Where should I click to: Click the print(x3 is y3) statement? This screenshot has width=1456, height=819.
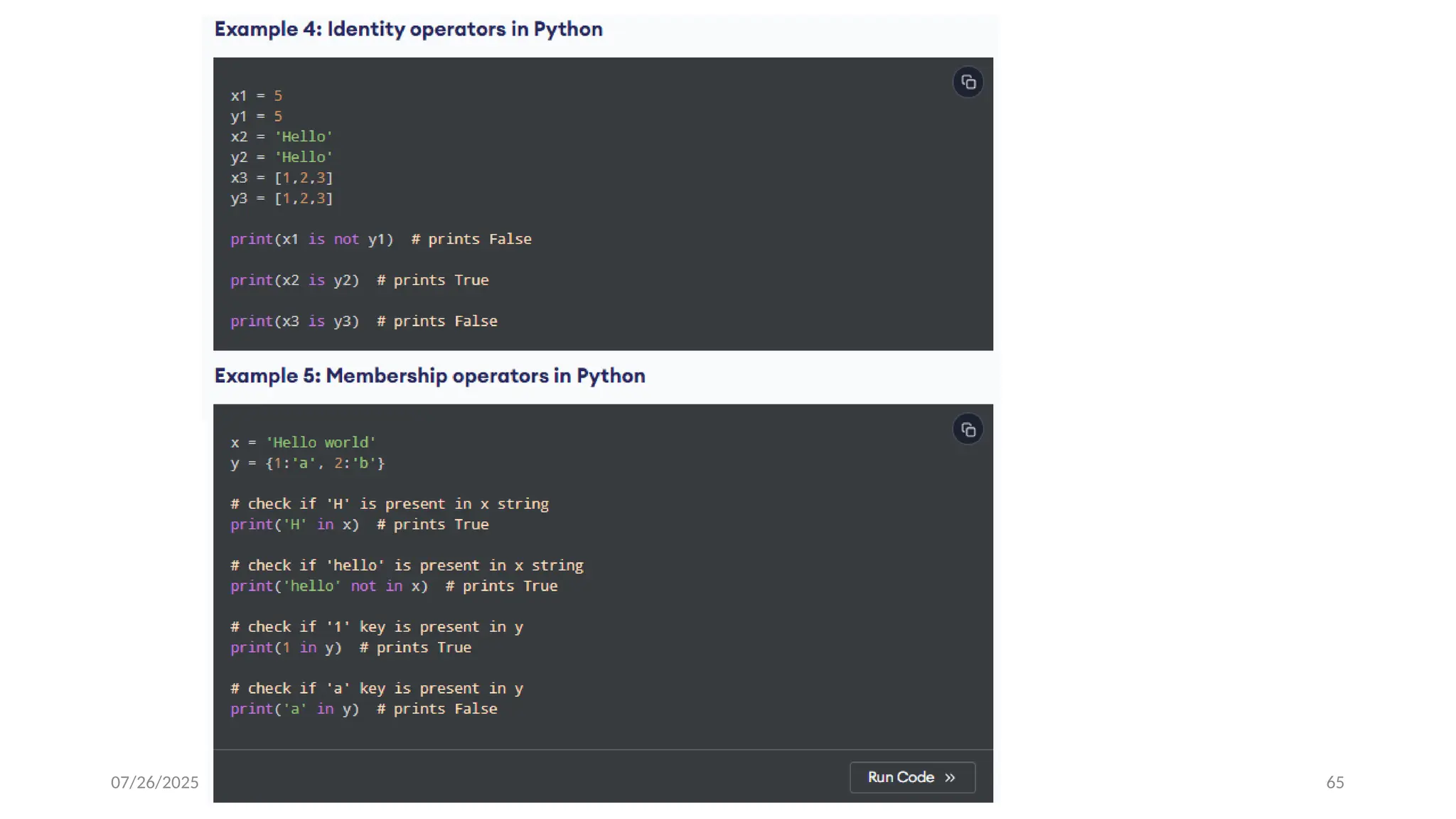(x=294, y=321)
